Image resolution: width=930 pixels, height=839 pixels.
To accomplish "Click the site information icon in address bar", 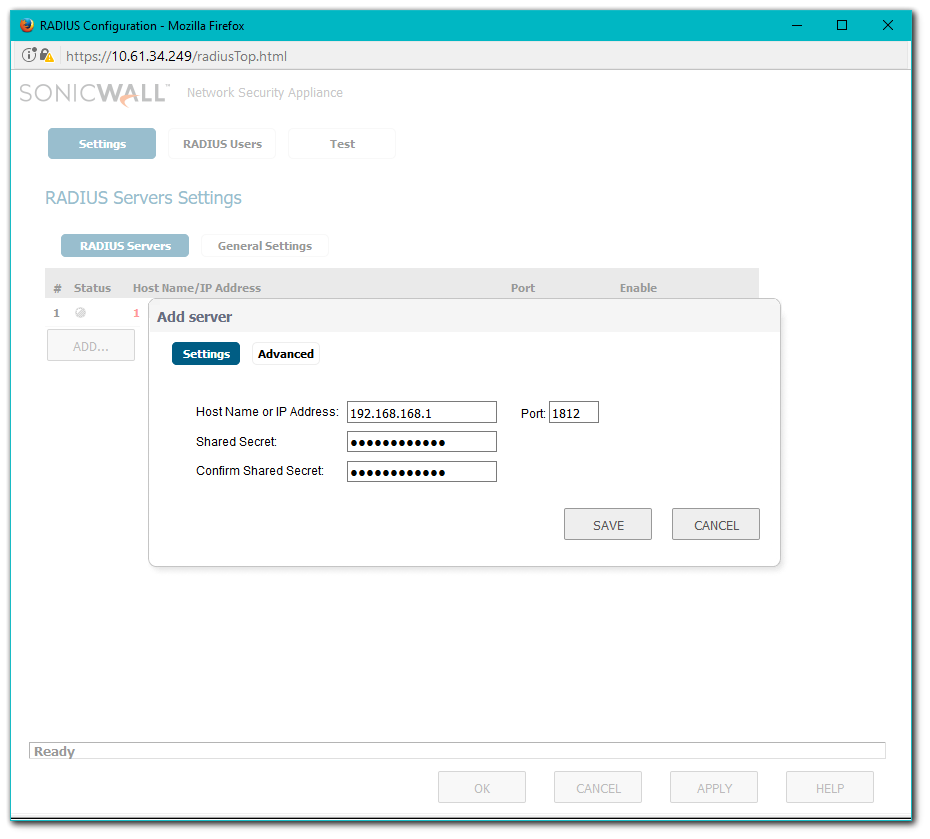I will click(x=29, y=56).
